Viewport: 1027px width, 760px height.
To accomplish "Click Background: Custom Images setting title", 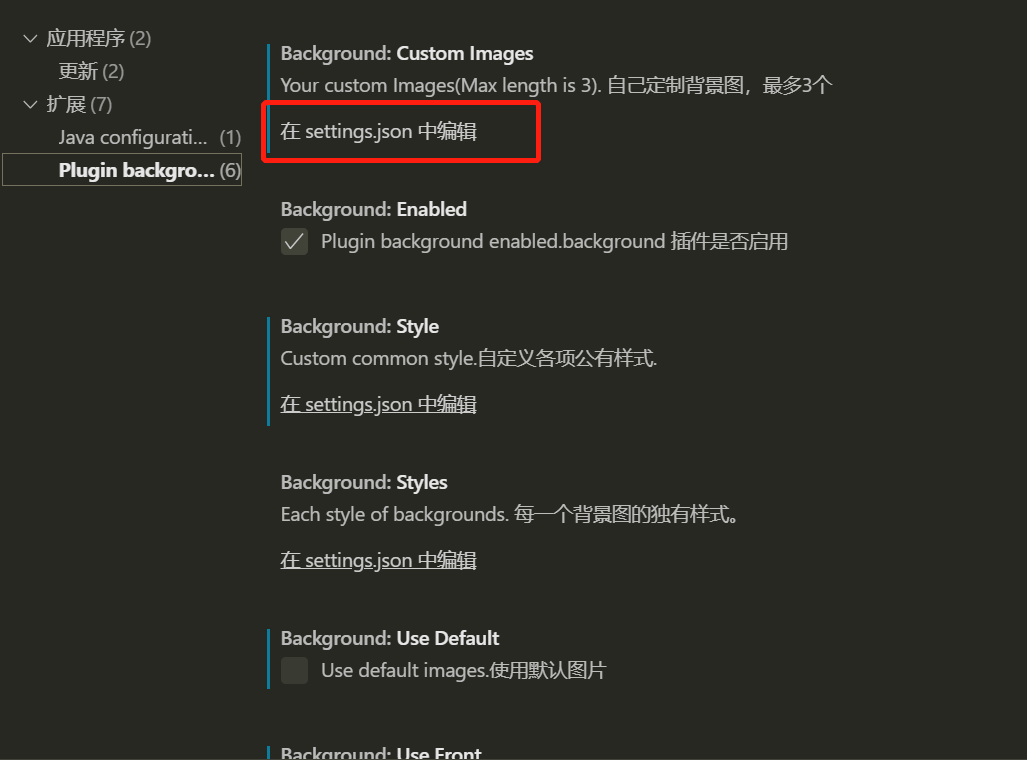I will [x=405, y=52].
